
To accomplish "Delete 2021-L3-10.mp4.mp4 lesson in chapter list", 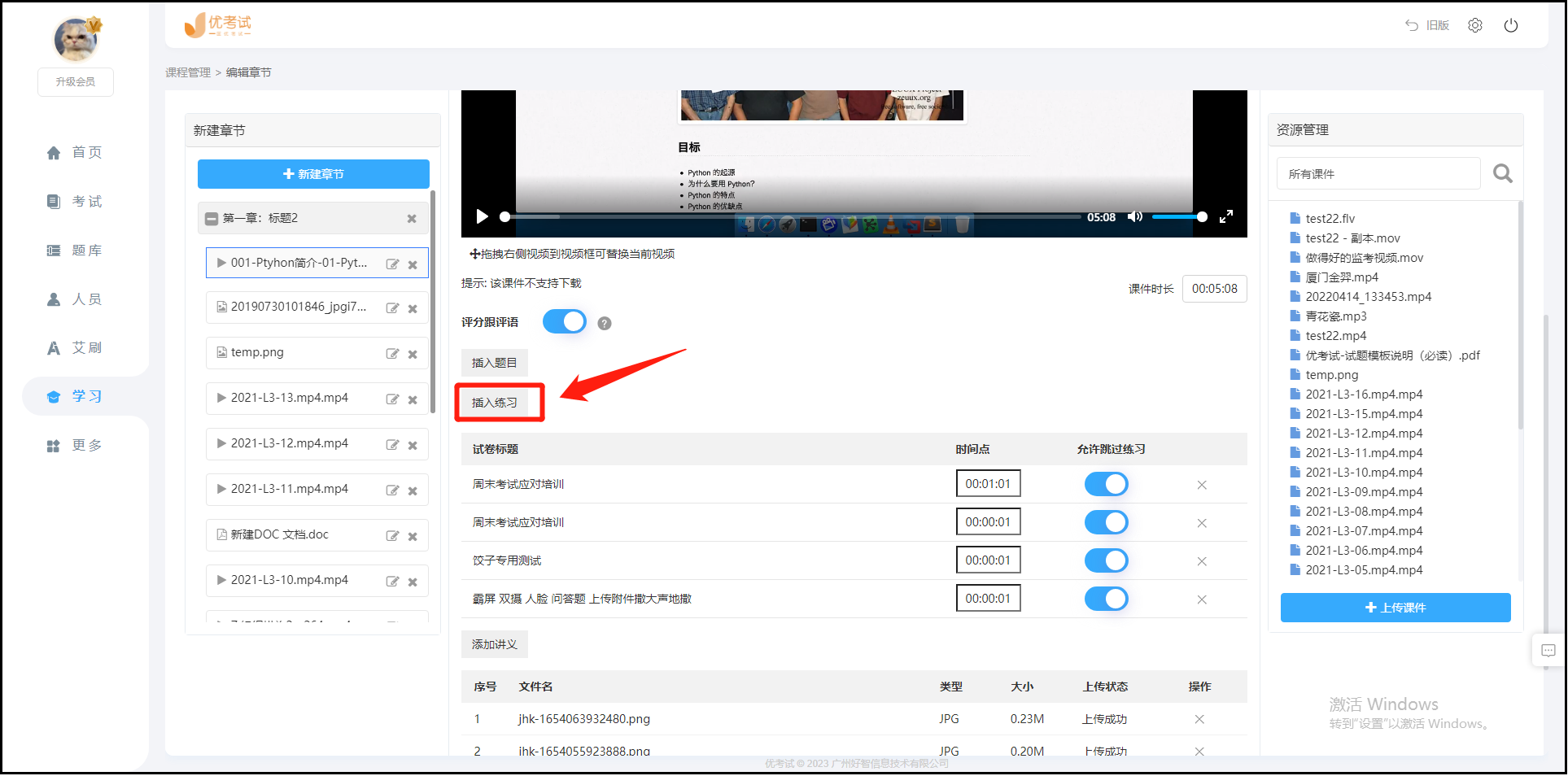I will coord(413,582).
